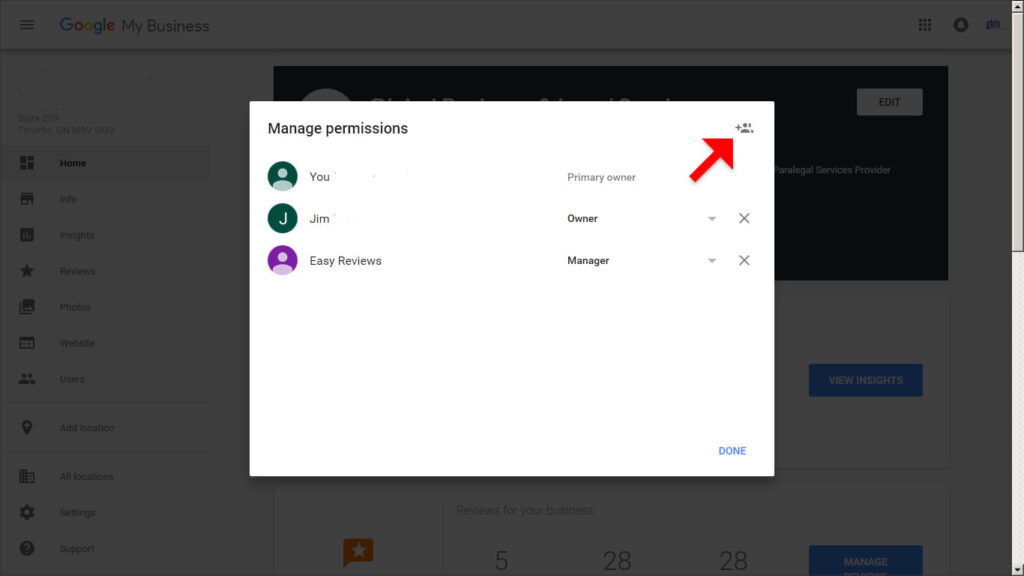Click the 'Reviews for your business' heading
The image size is (1024, 576).
coord(524,510)
